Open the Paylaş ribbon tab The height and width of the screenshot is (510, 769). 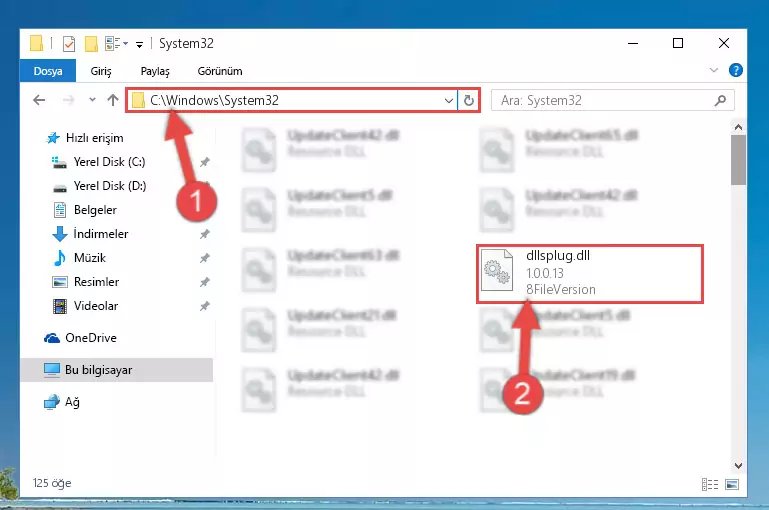click(x=155, y=71)
